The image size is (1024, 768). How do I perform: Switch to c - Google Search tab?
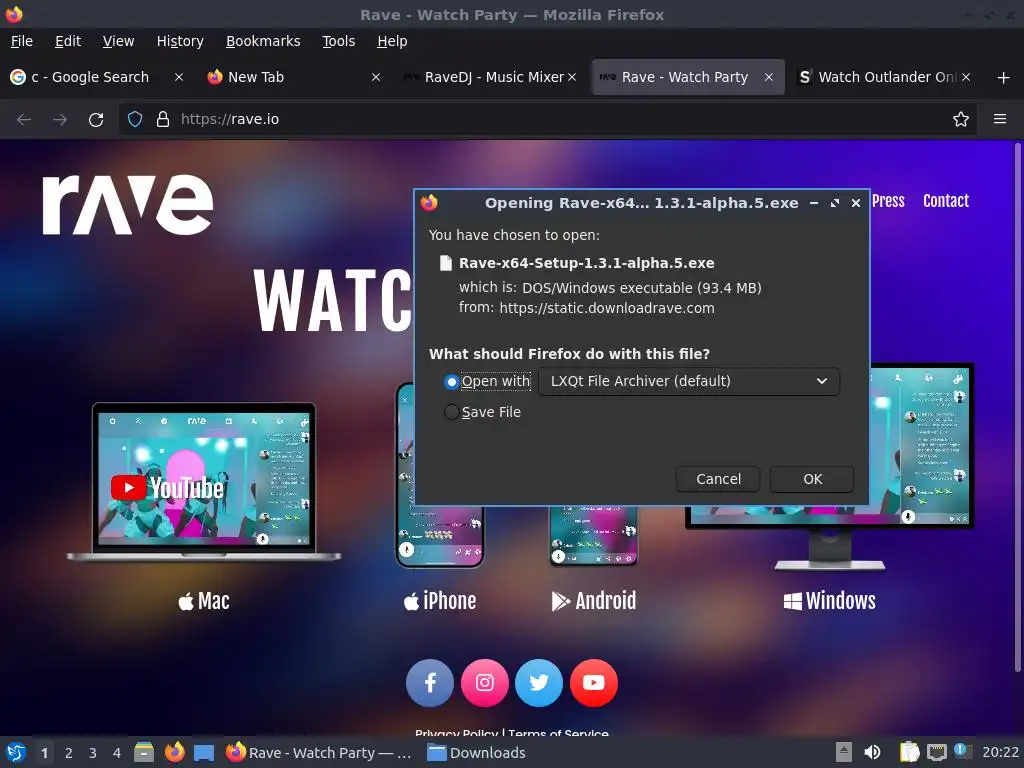coord(90,77)
